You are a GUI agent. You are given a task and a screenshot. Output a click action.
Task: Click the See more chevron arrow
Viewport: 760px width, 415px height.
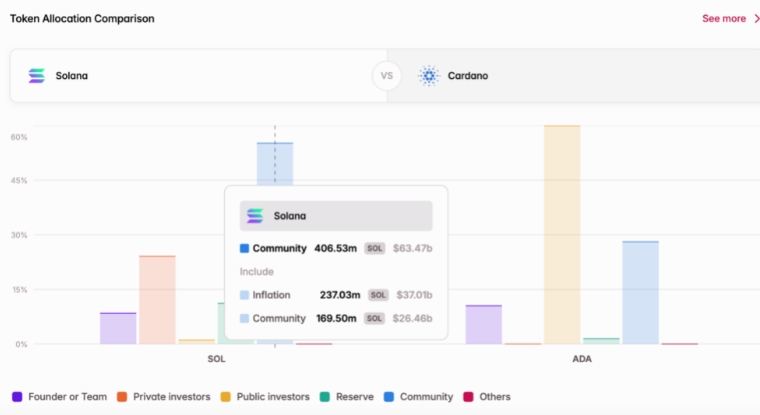coord(756,18)
